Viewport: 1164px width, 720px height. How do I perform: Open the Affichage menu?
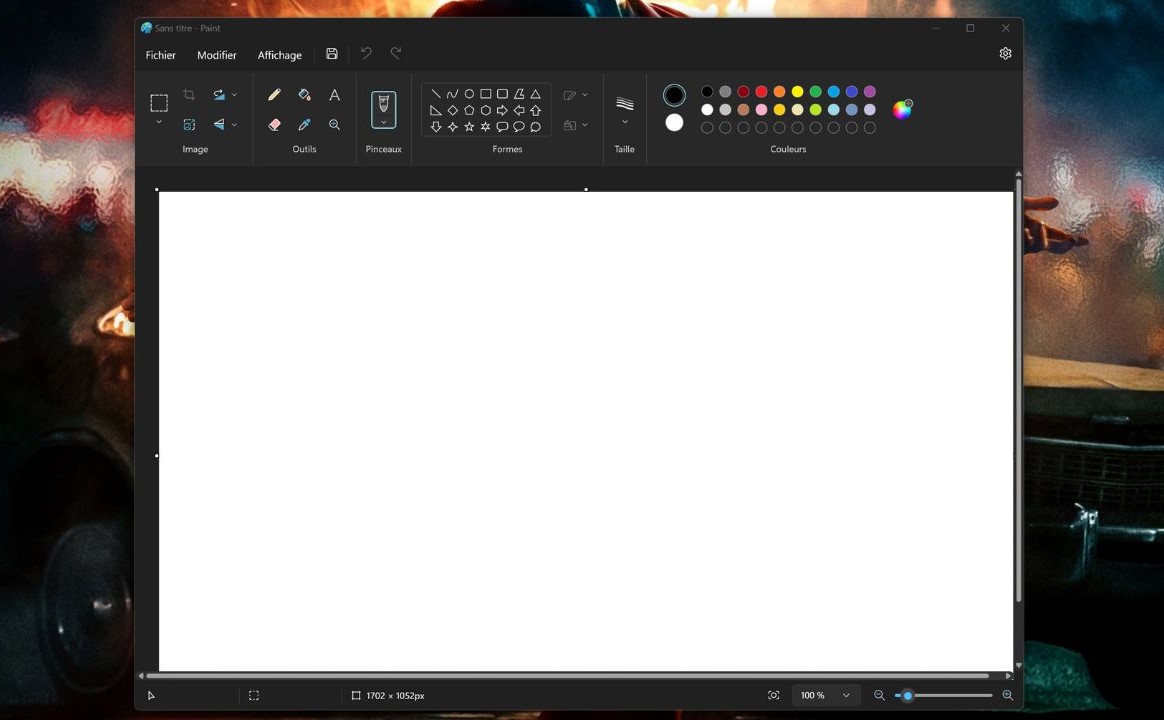click(x=279, y=55)
